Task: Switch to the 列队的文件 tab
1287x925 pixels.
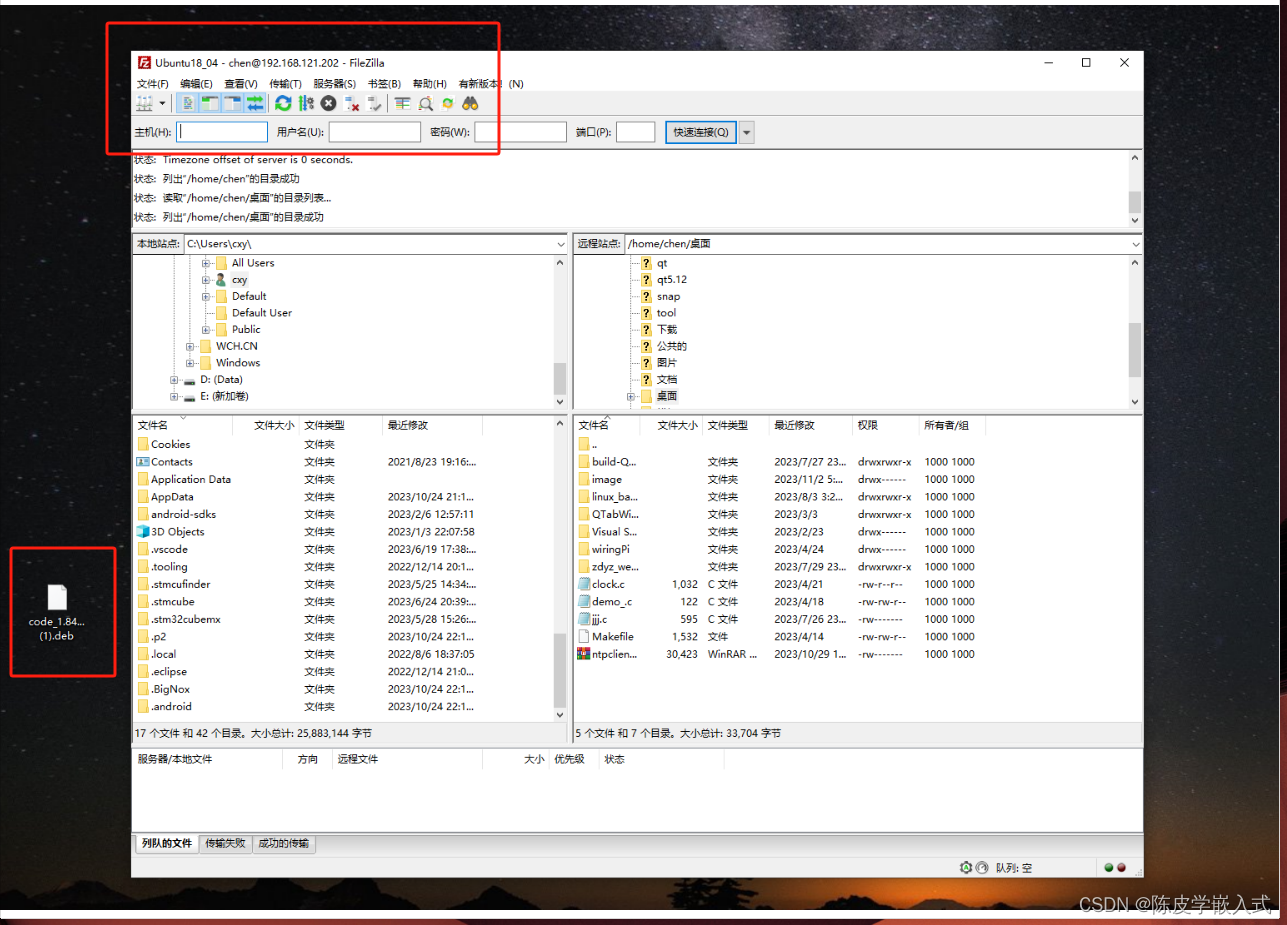Action: (166, 844)
